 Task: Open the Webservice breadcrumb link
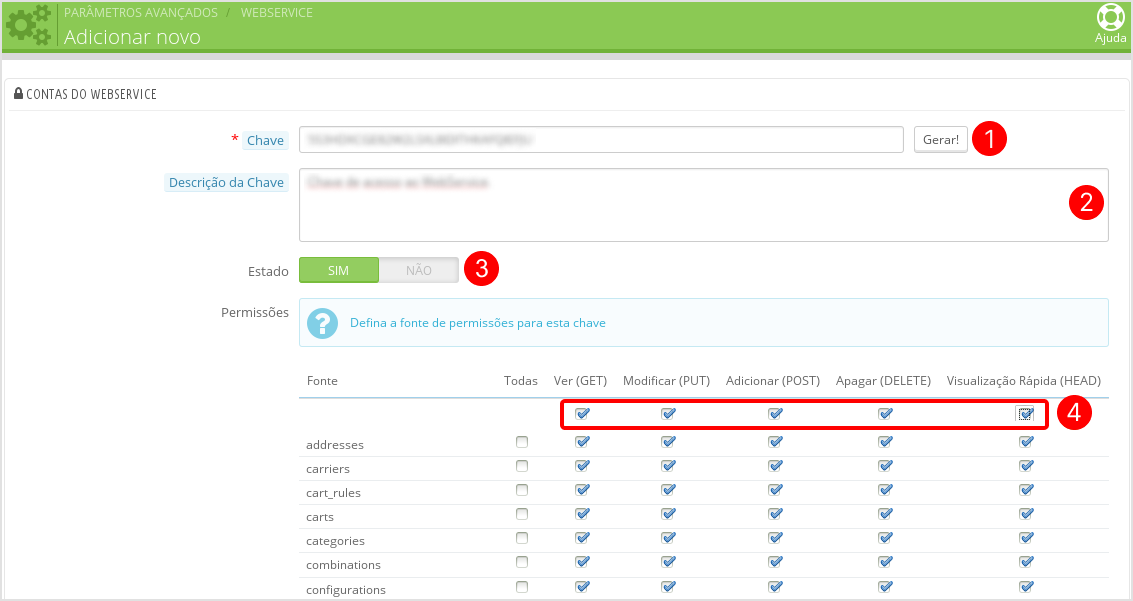tap(277, 12)
